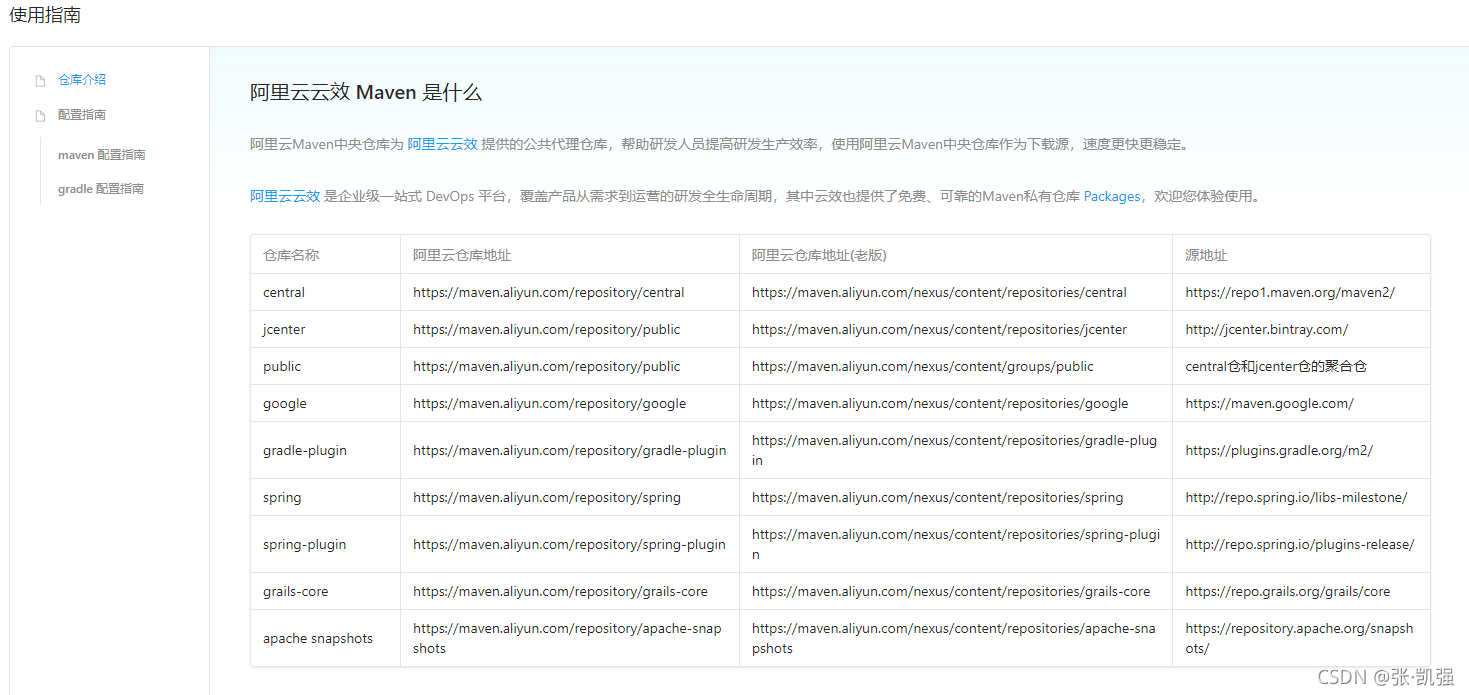
Task: Click the old nexus repositories/jcenter URL
Action: [x=940, y=330]
